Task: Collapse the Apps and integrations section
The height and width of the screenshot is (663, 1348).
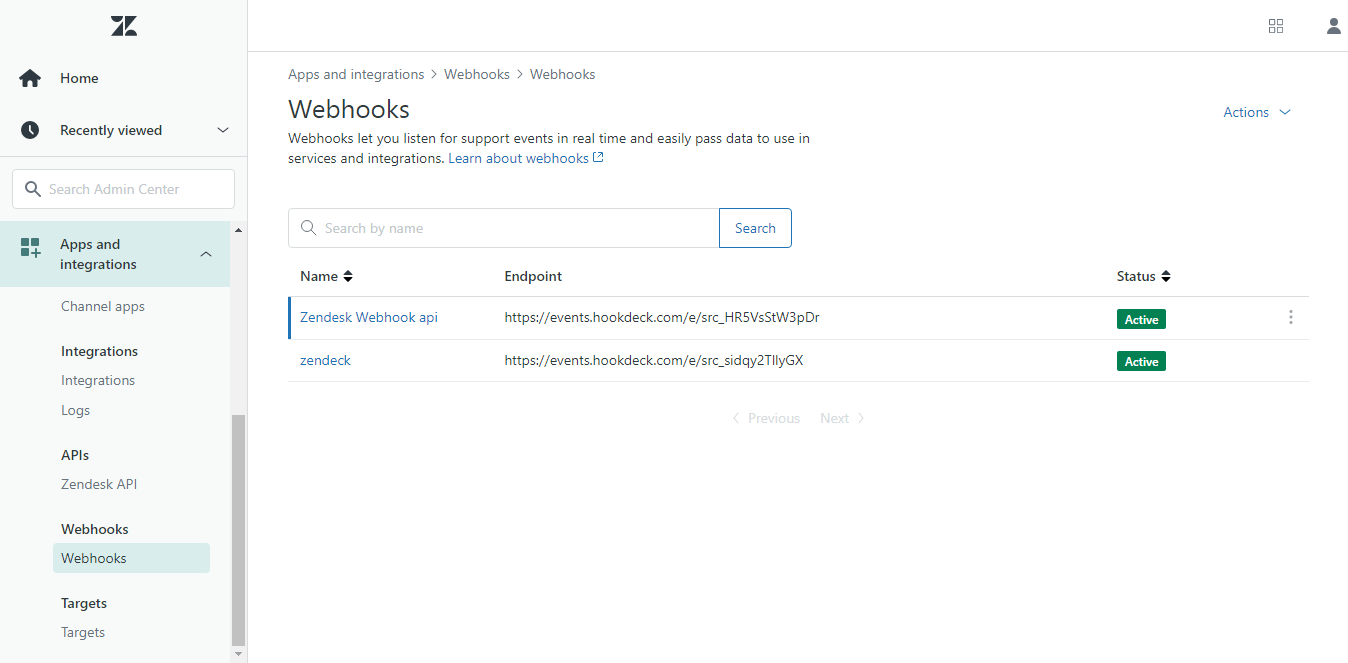Action: click(x=206, y=253)
